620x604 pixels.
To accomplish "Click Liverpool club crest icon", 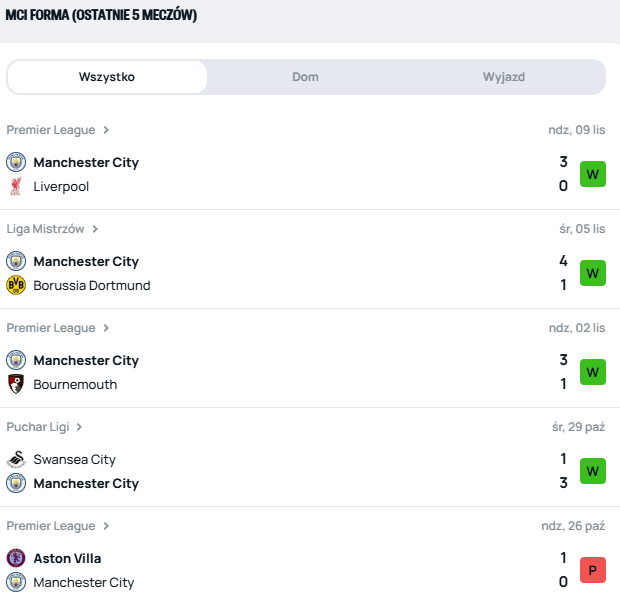I will tap(16, 187).
